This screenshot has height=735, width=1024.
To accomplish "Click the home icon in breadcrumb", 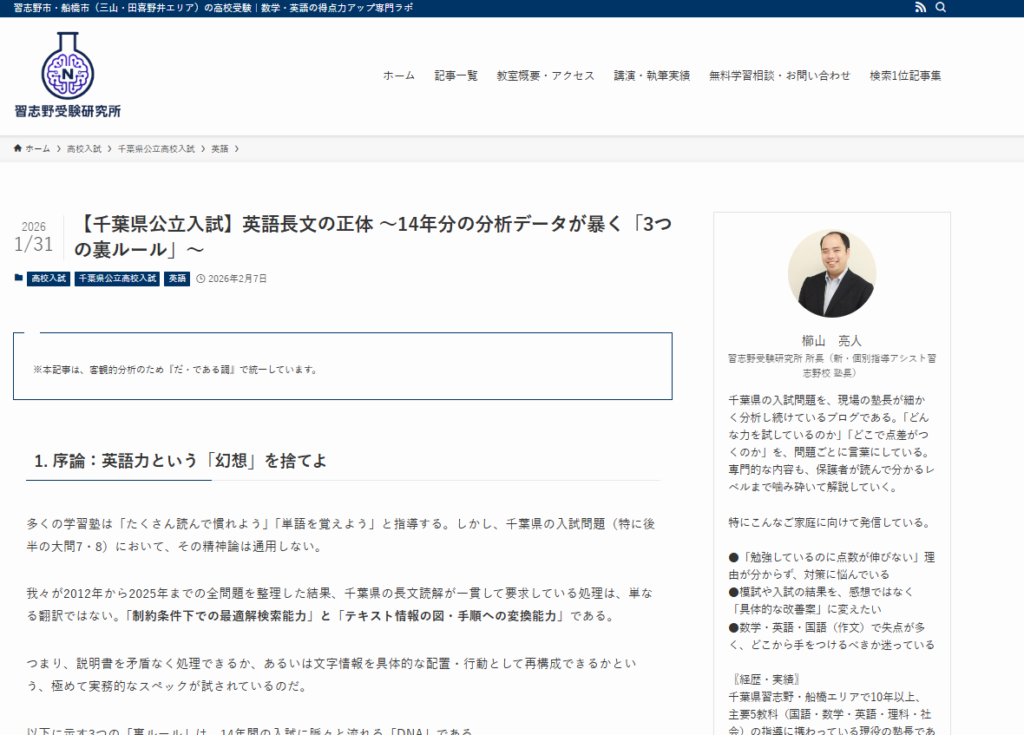I will 18,148.
